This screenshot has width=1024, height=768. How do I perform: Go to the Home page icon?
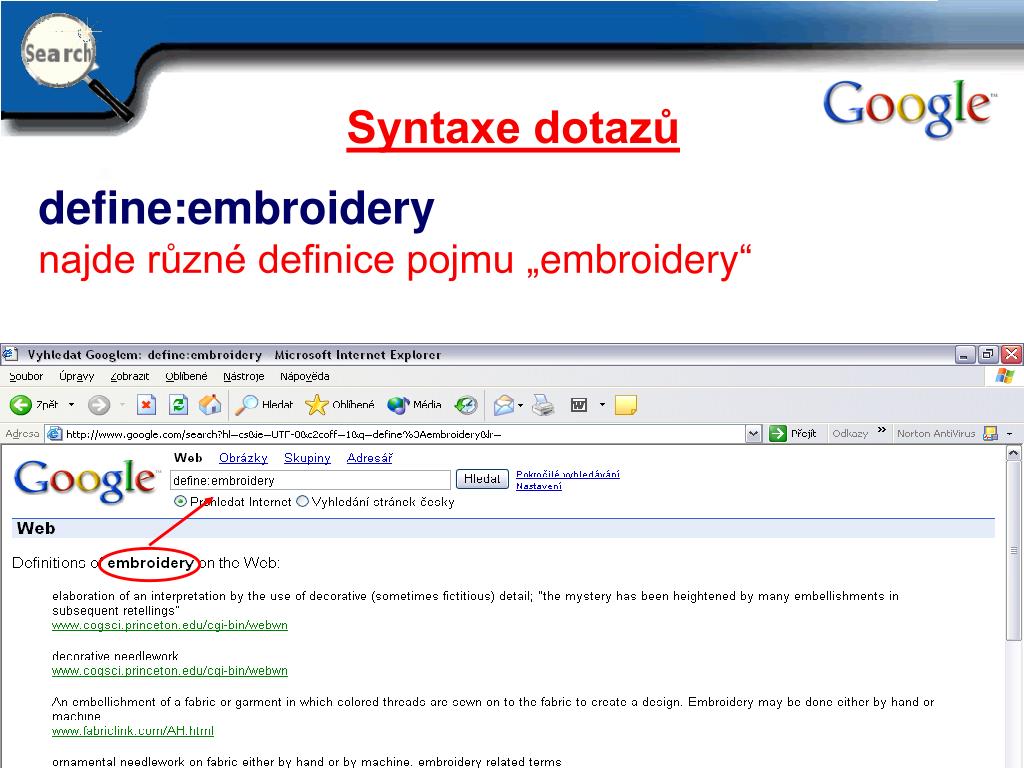210,405
